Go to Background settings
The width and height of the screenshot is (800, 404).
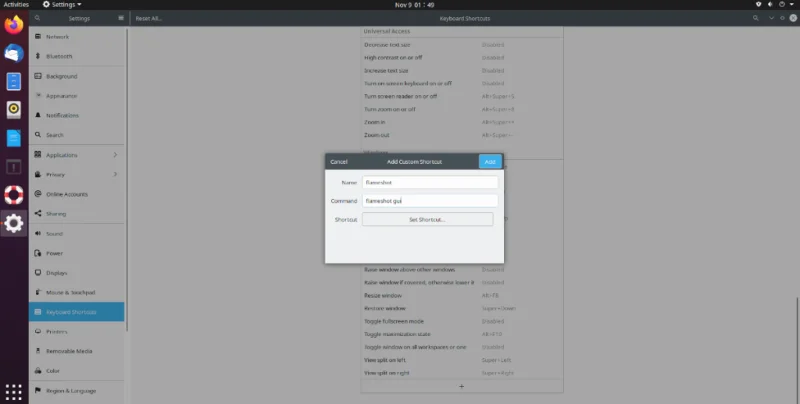coord(77,76)
